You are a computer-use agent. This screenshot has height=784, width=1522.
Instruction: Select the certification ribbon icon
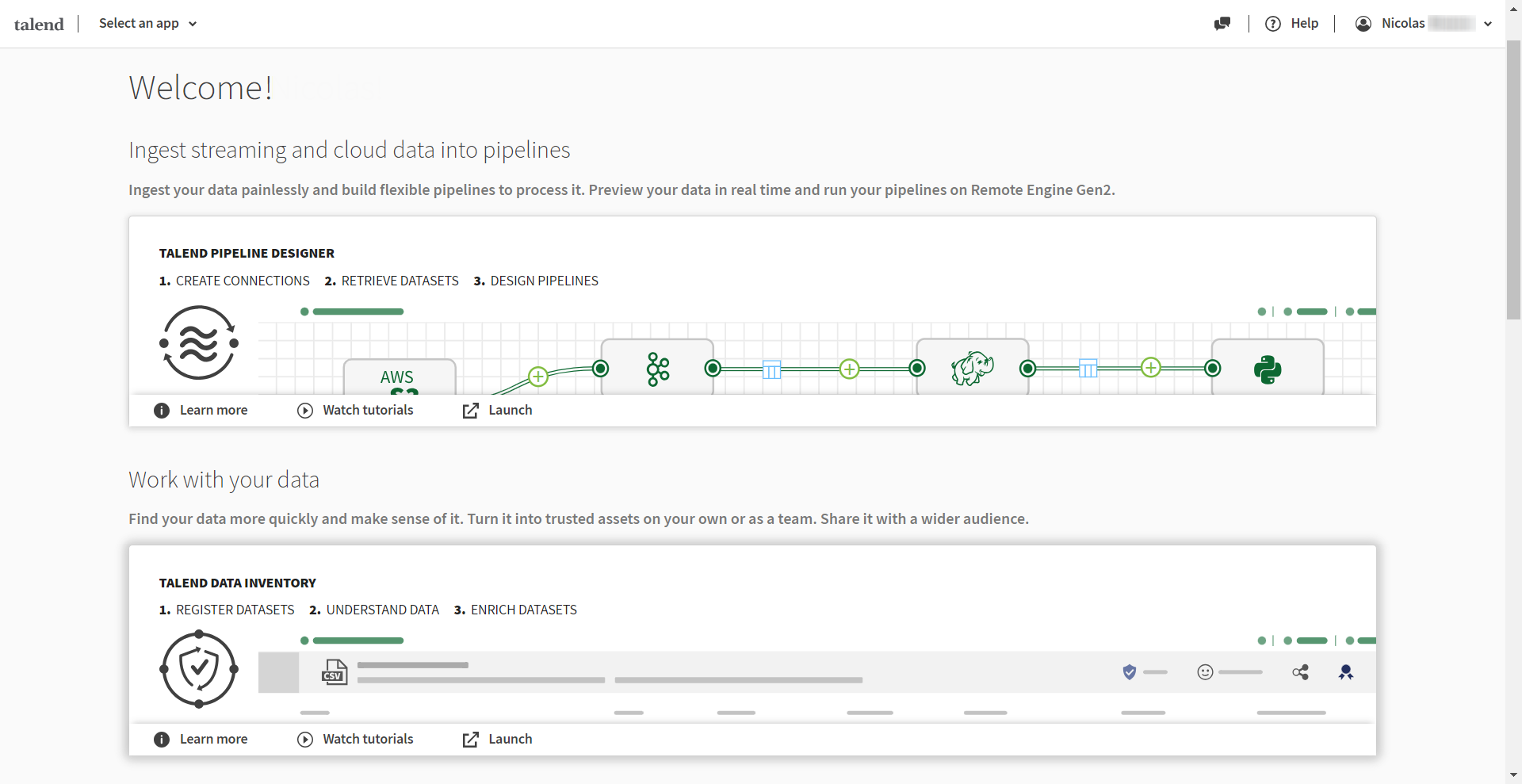[1347, 671]
